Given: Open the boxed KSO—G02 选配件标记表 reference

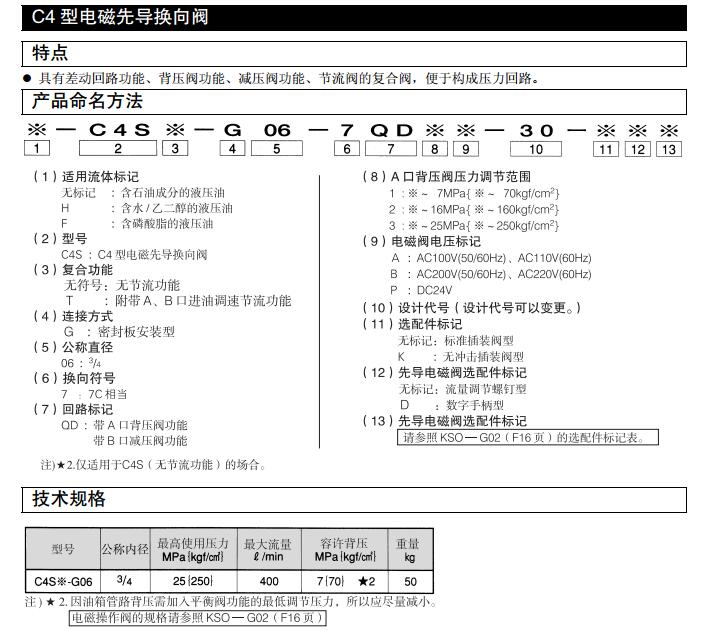Looking at the screenshot, I should (x=529, y=437).
